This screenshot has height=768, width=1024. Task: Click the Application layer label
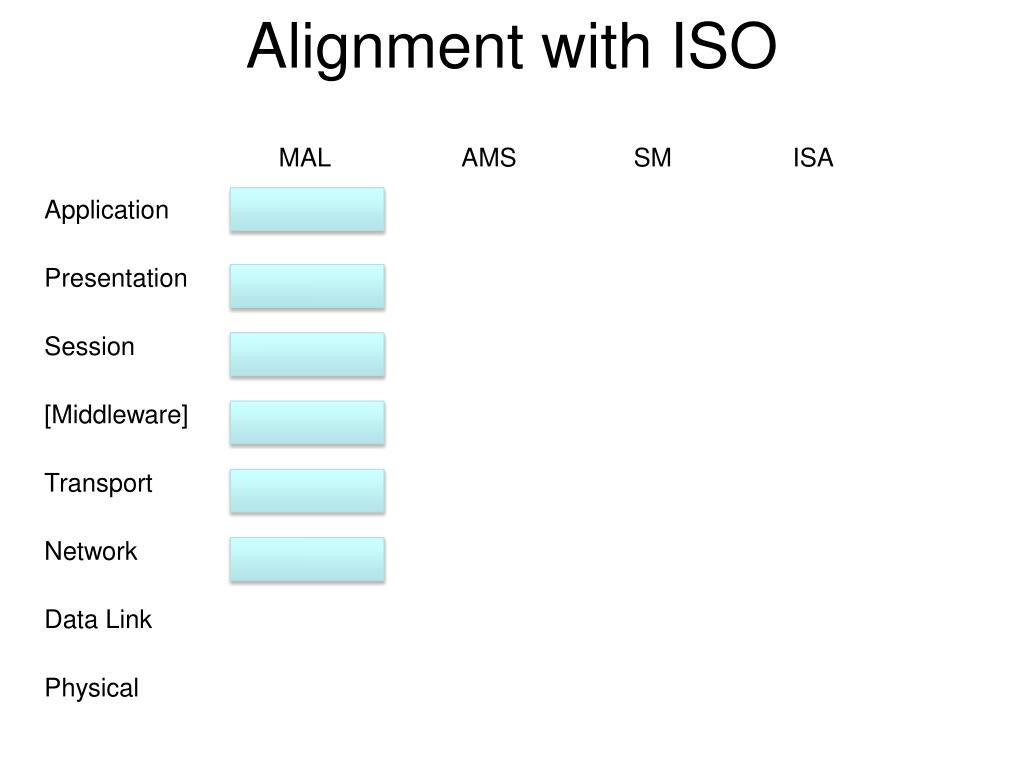[x=106, y=210]
